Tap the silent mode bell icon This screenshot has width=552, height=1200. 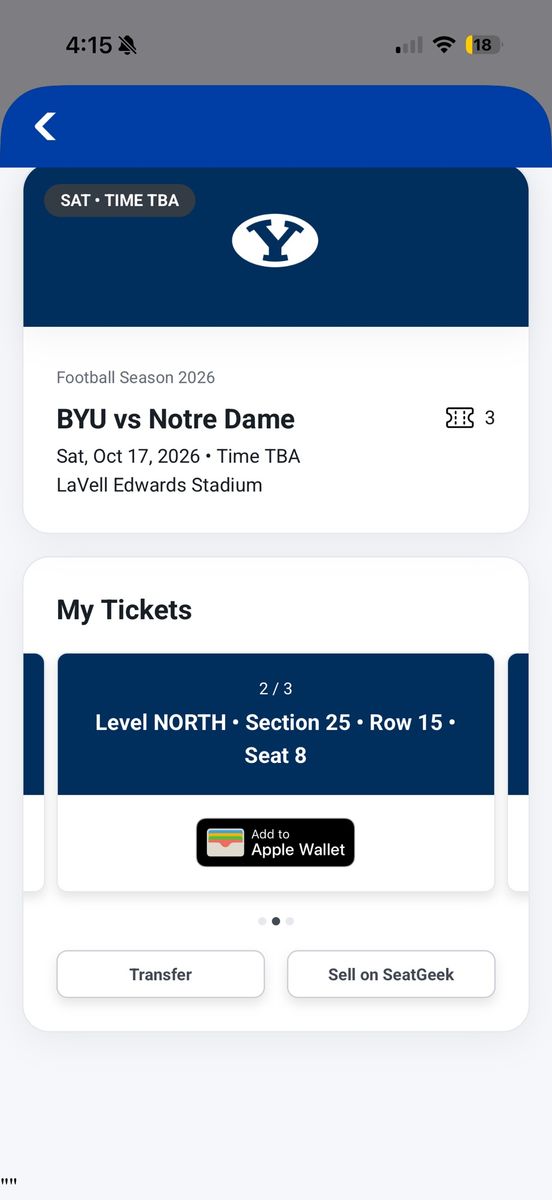(128, 45)
